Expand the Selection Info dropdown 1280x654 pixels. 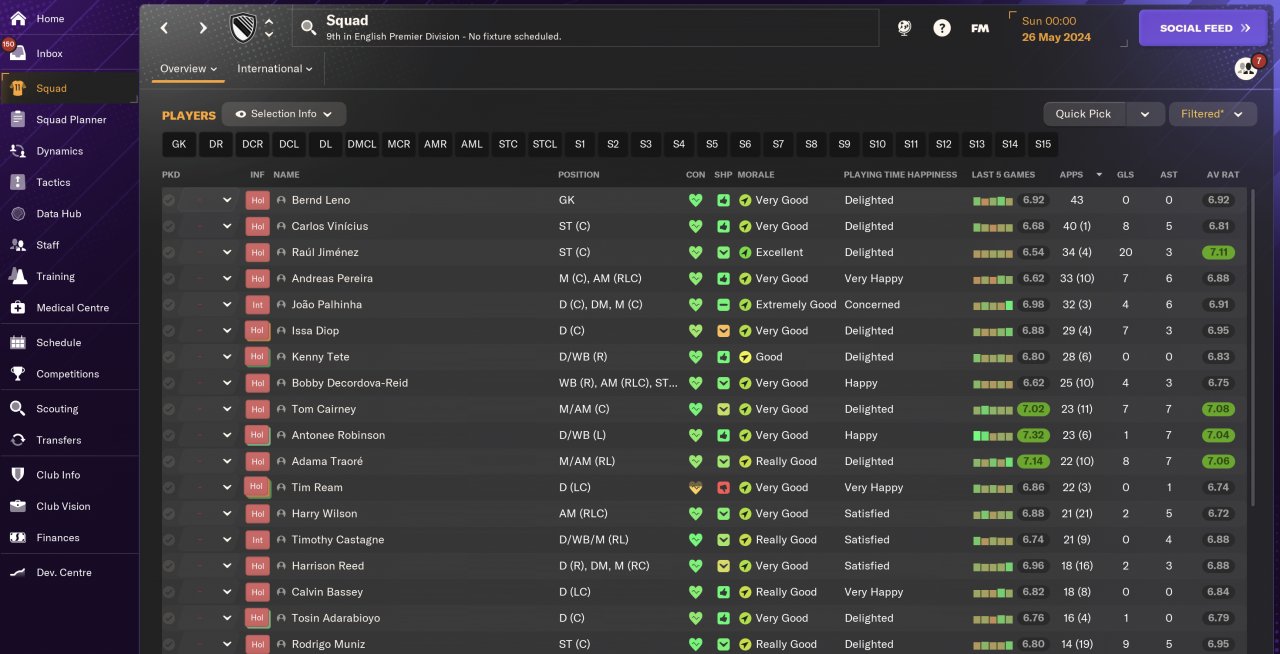284,114
